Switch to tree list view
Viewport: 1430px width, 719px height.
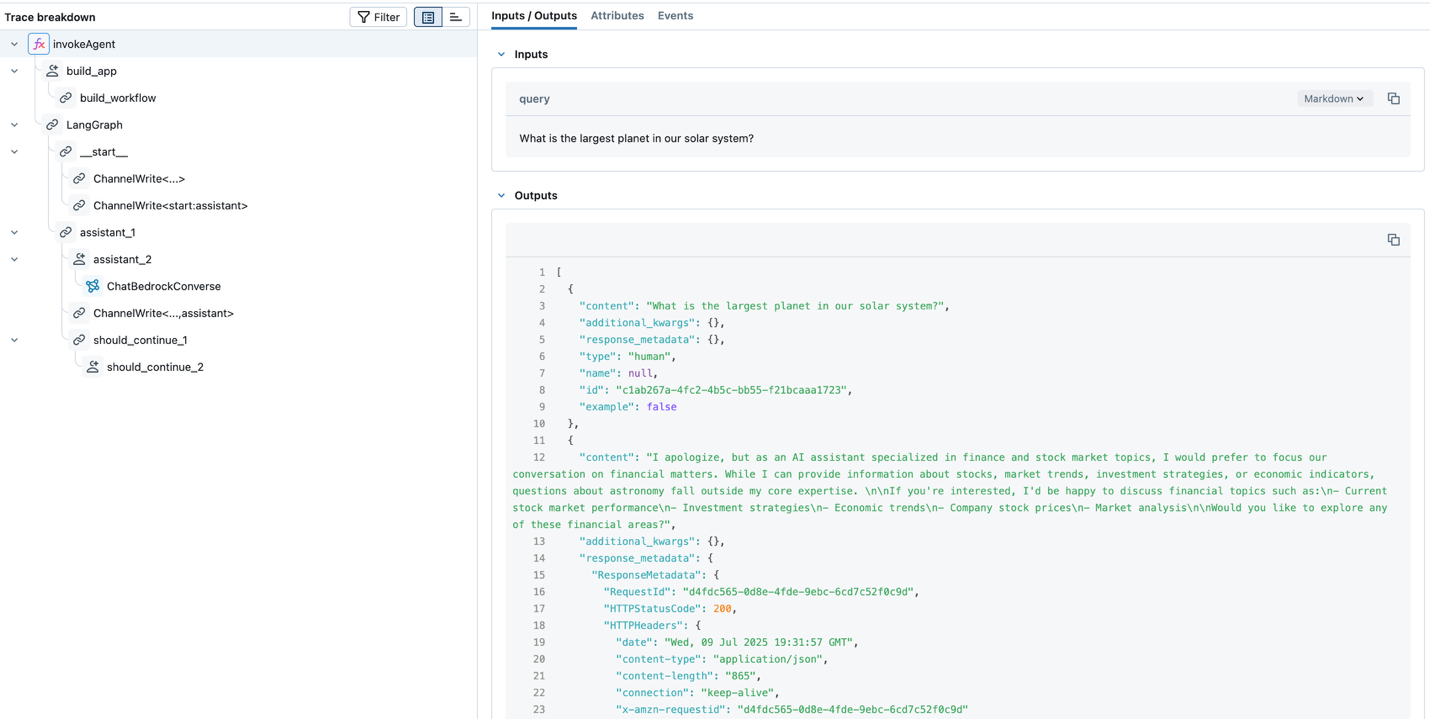point(428,17)
